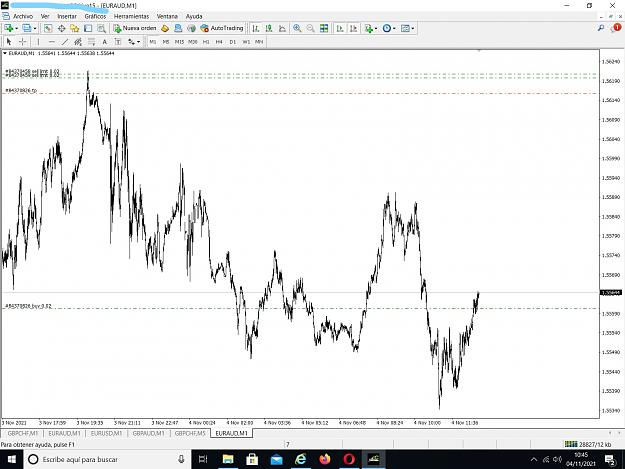The width and height of the screenshot is (625, 469).
Task: Zoom in on the chart
Action: click(x=297, y=28)
